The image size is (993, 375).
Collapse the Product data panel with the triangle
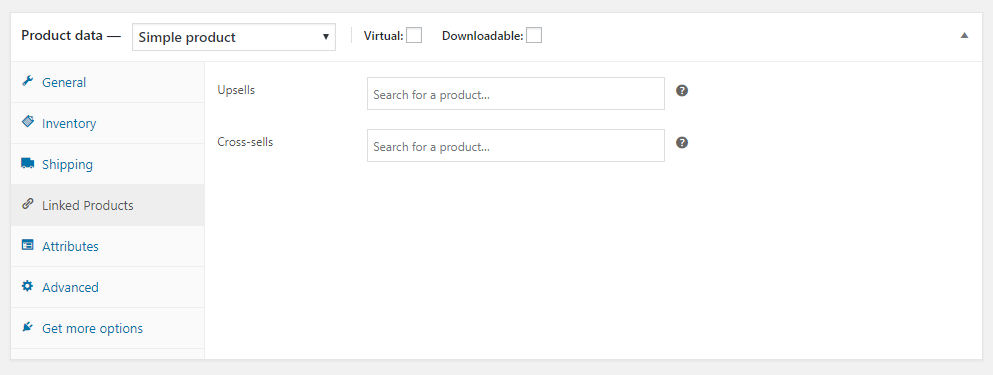(965, 35)
